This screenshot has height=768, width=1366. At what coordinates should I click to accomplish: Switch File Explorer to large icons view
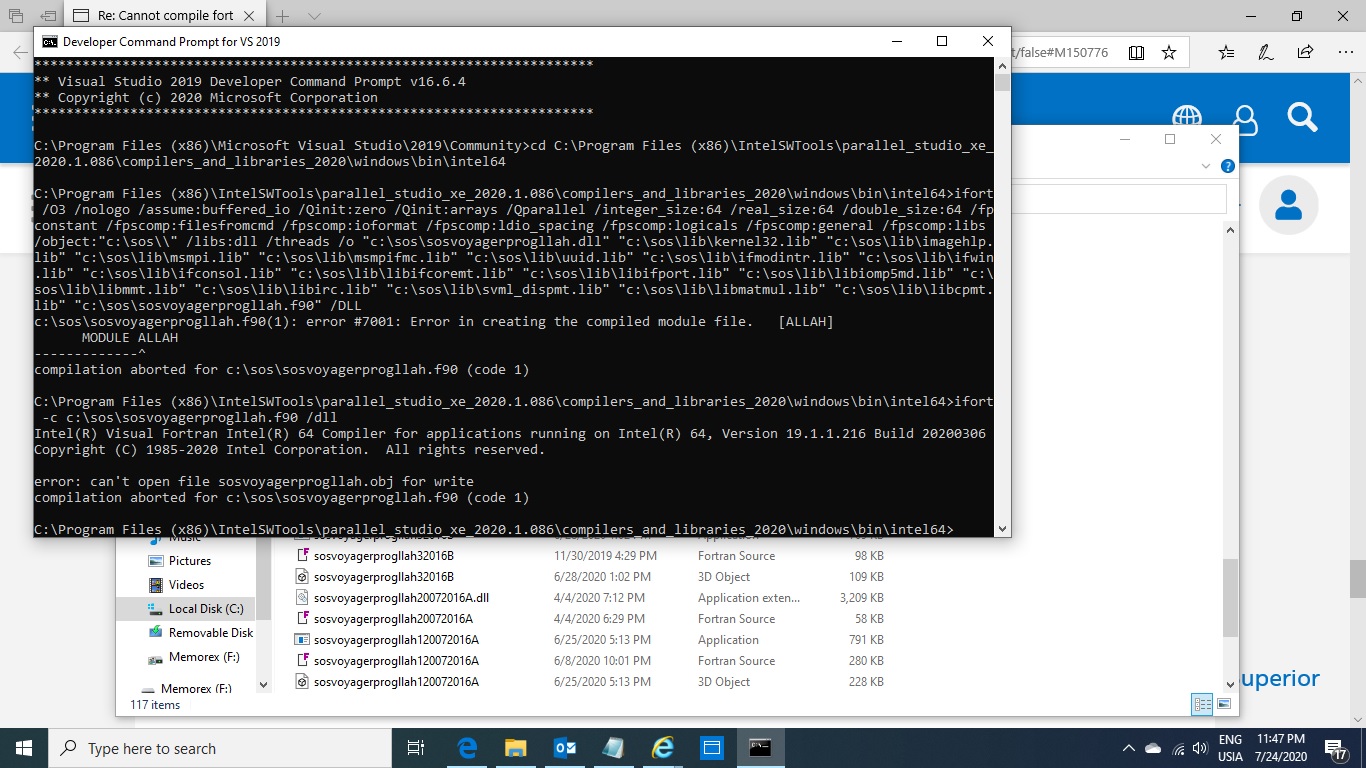click(x=1224, y=704)
